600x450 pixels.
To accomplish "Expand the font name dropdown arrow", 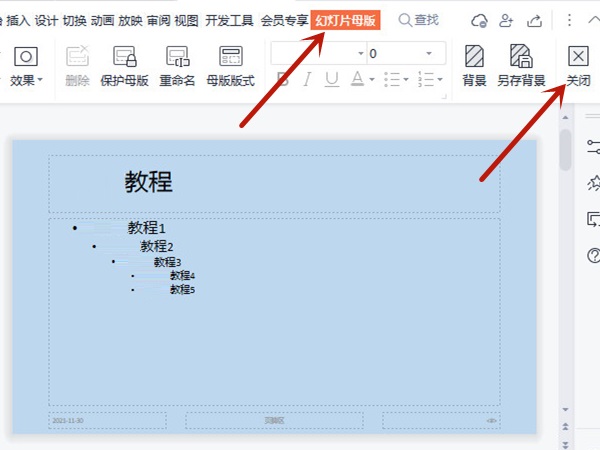I will [x=360, y=53].
